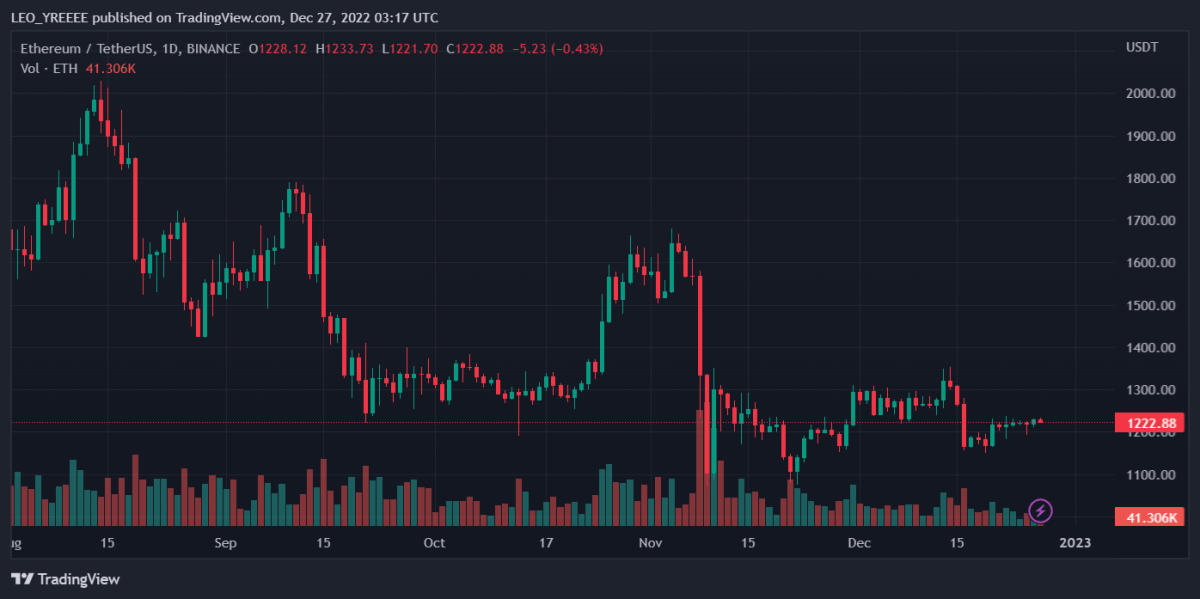Select the Ethereum / TetherUS symbol title
Screen dimensions: 1200x599
[x=86, y=48]
